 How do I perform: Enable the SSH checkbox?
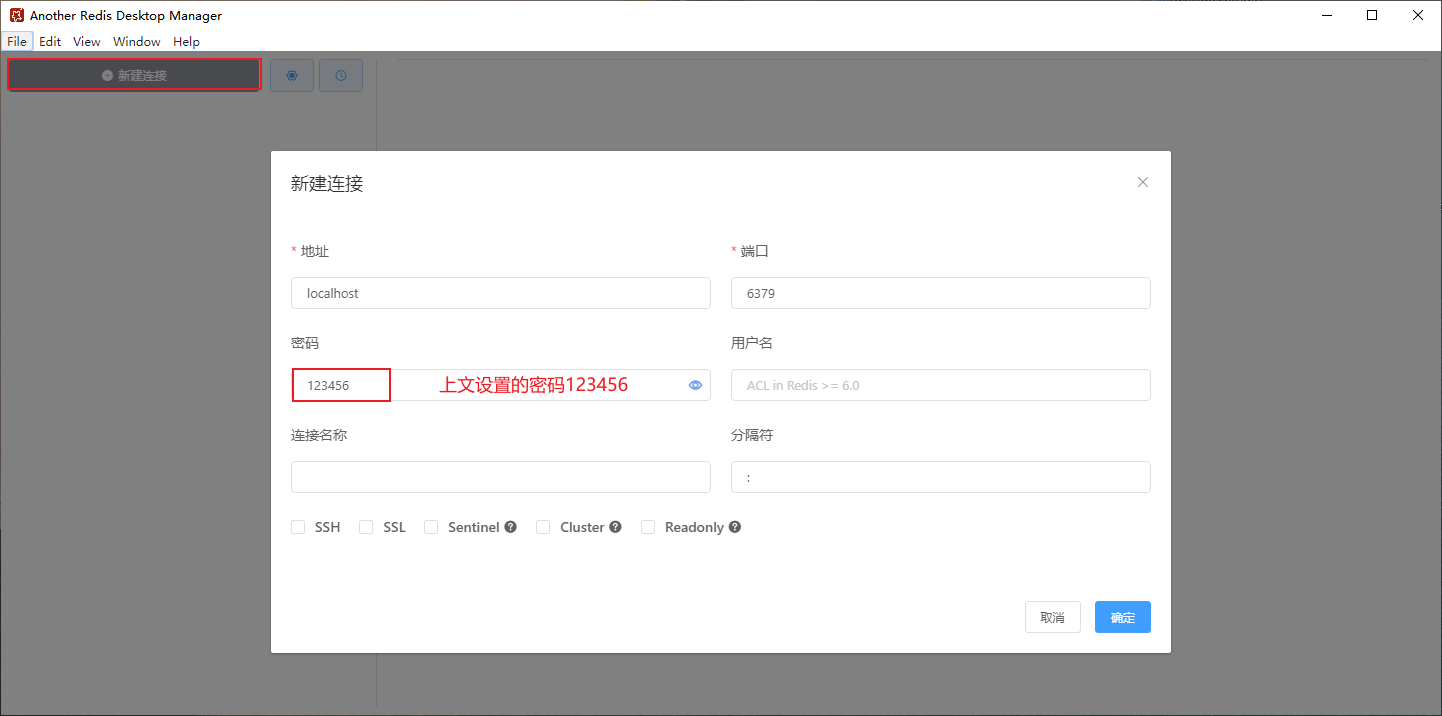click(298, 527)
